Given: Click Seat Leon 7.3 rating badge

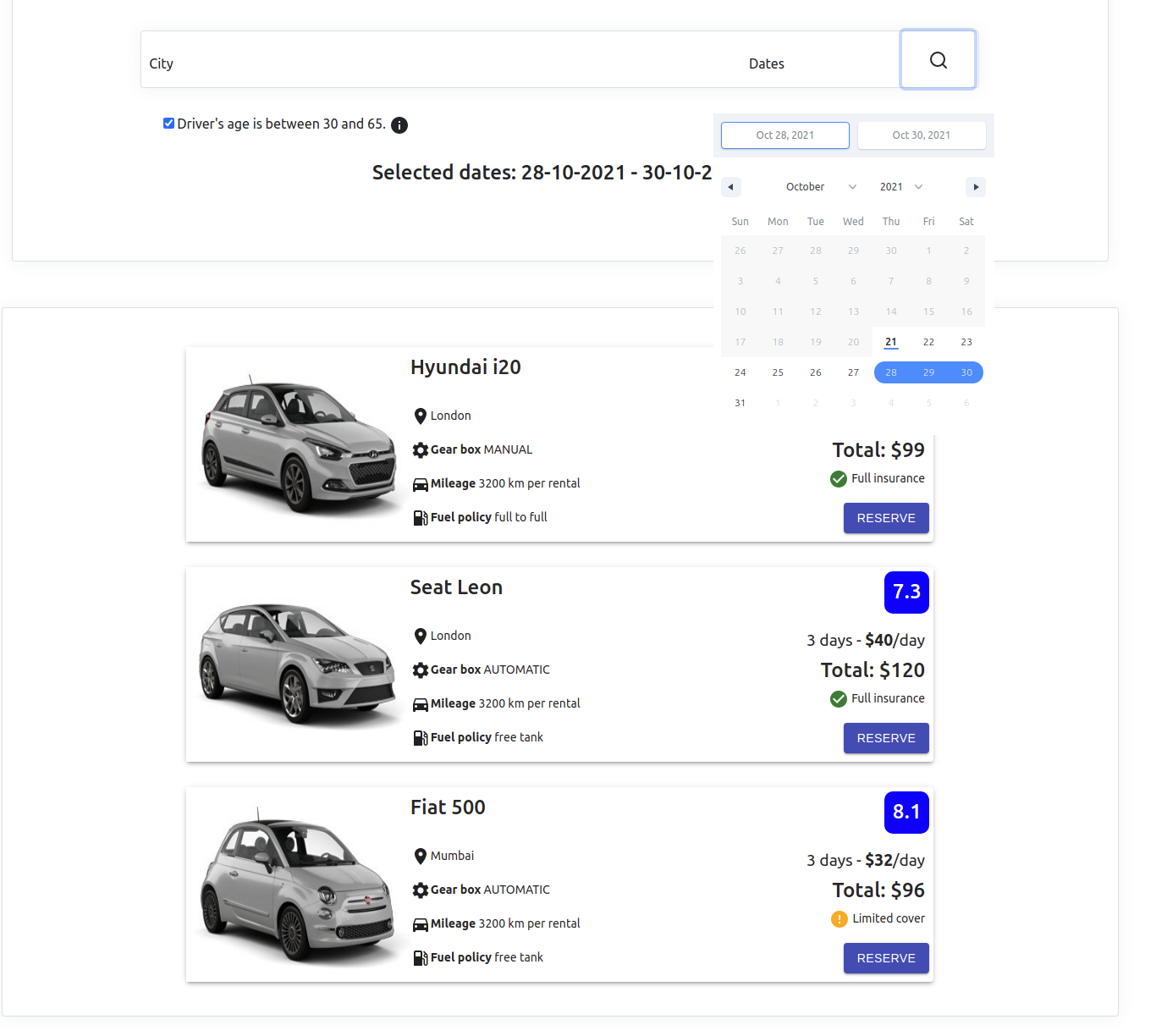Looking at the screenshot, I should [x=906, y=592].
